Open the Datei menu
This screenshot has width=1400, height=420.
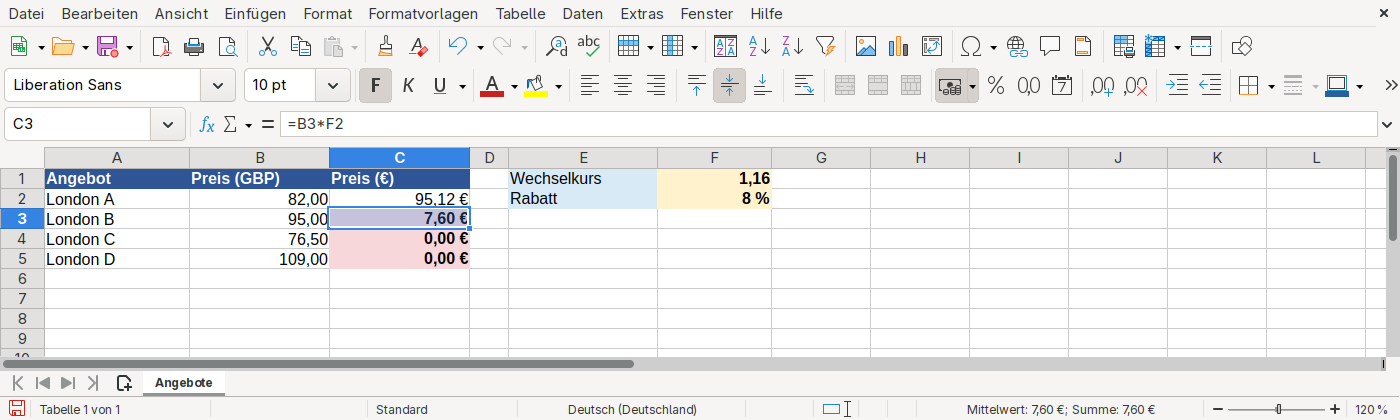[26, 14]
